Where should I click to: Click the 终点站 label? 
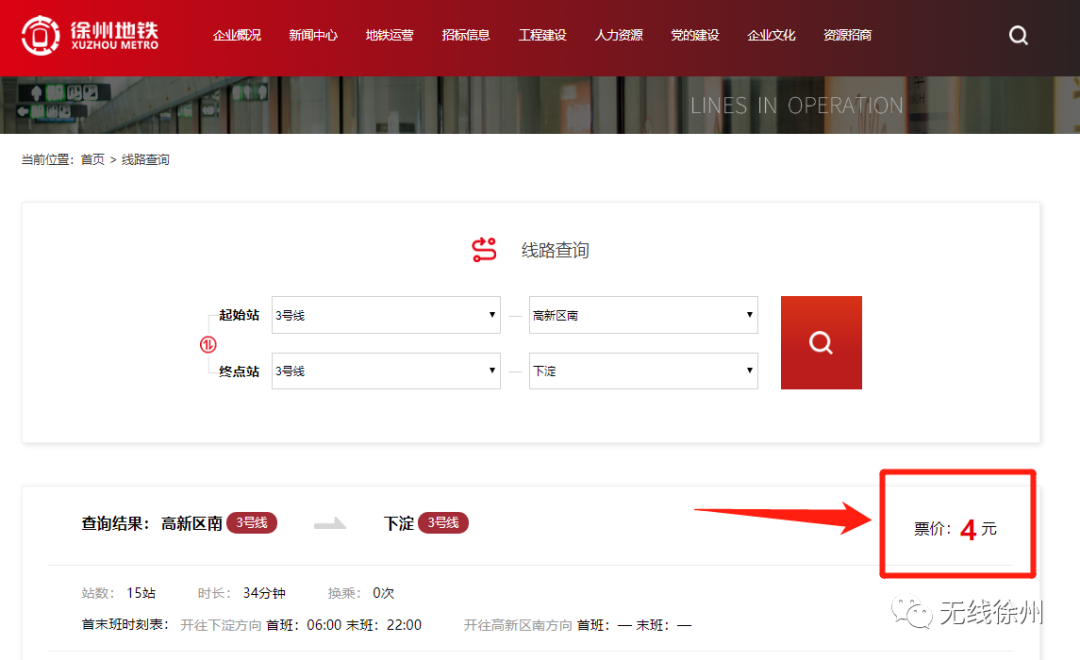click(239, 371)
